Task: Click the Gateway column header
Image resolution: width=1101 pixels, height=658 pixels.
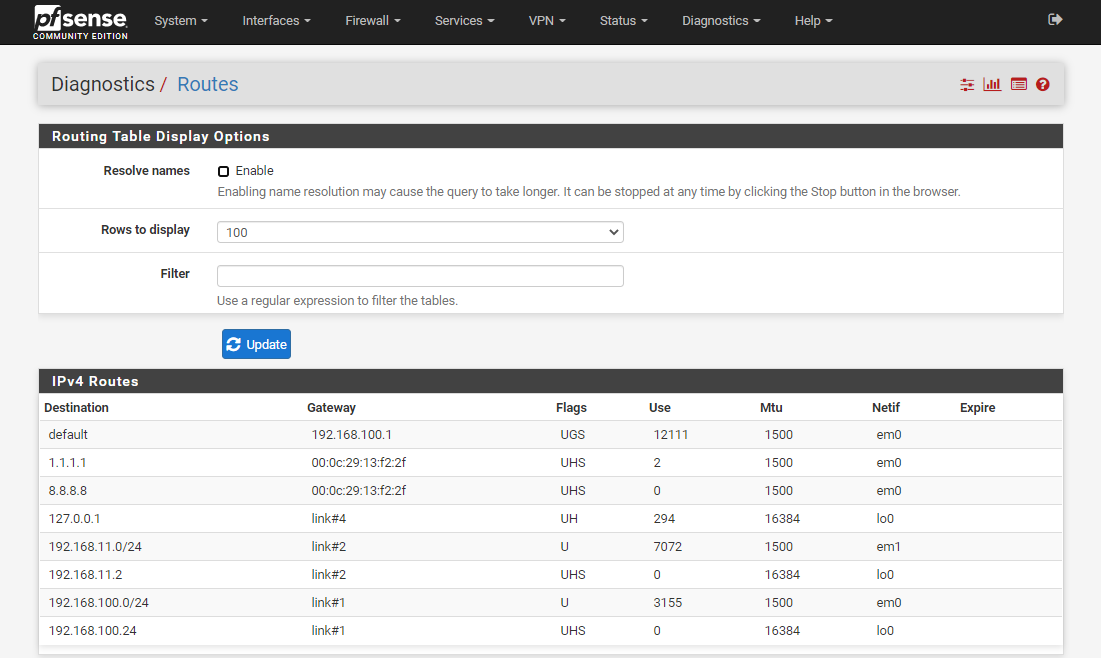Action: [x=331, y=408]
